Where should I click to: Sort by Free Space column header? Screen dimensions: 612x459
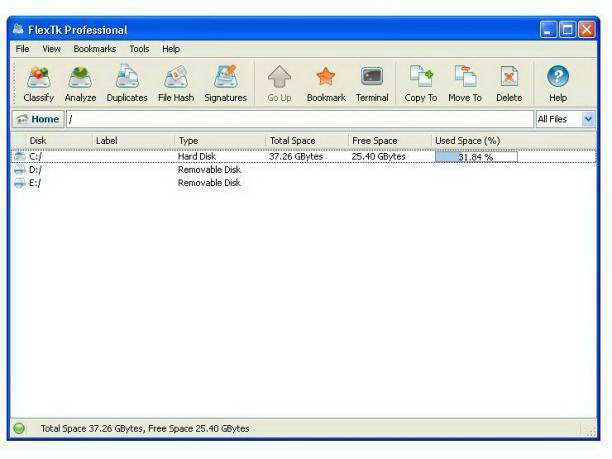pyautogui.click(x=390, y=141)
